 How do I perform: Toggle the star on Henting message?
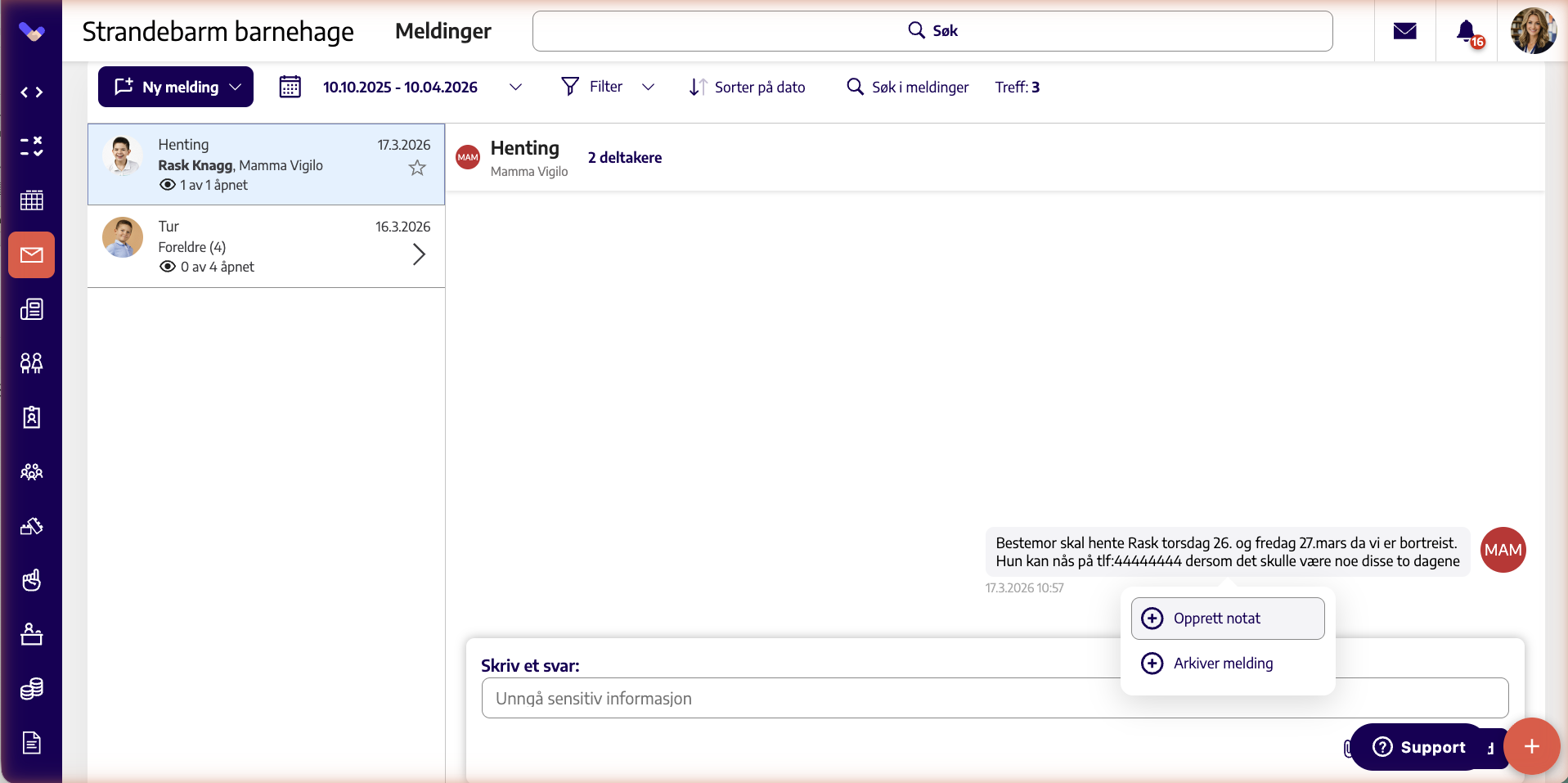click(417, 168)
